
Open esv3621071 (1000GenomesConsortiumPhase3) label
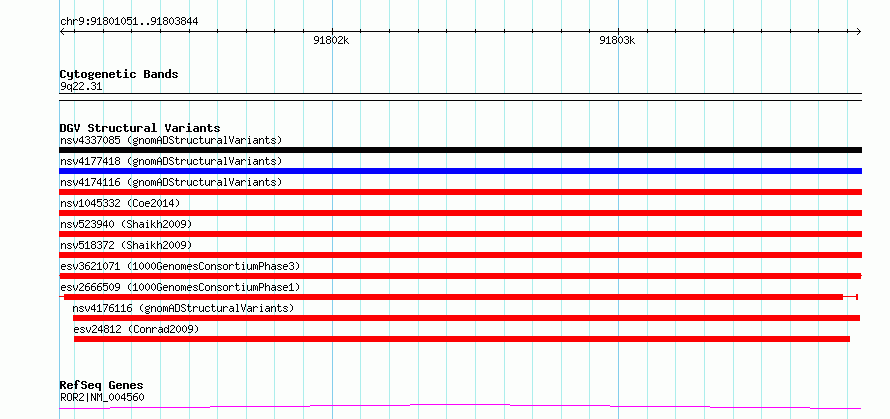[180, 266]
